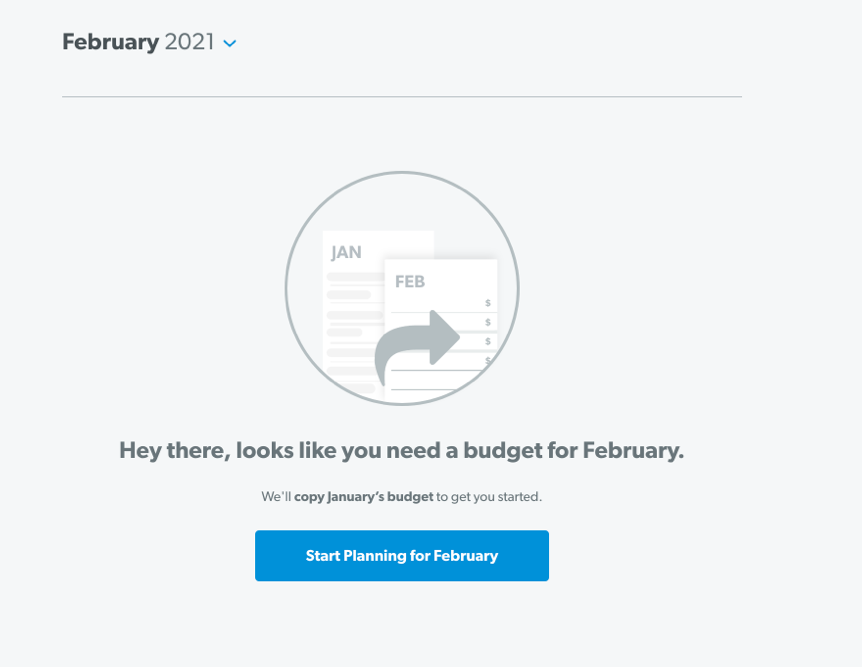The image size is (862, 667).
Task: Click the "to get you started" text
Action: tap(489, 497)
